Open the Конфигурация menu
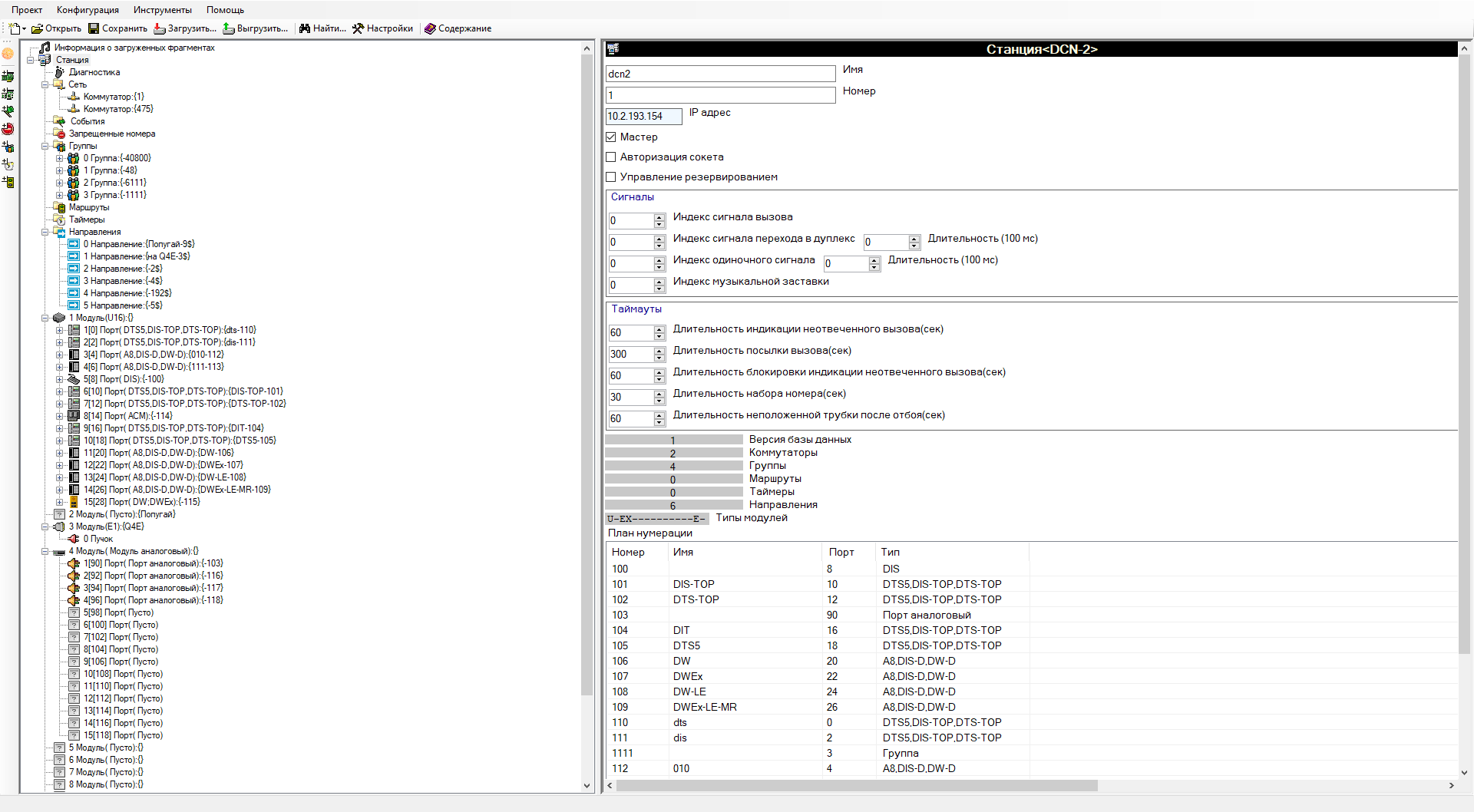Screen dimensions: 1474x812 point(88,10)
